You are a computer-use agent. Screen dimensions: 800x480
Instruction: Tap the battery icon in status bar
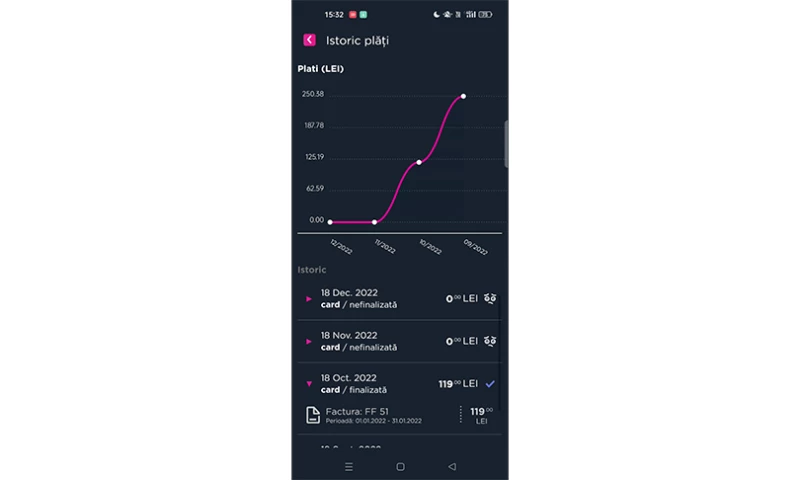pyautogui.click(x=485, y=15)
